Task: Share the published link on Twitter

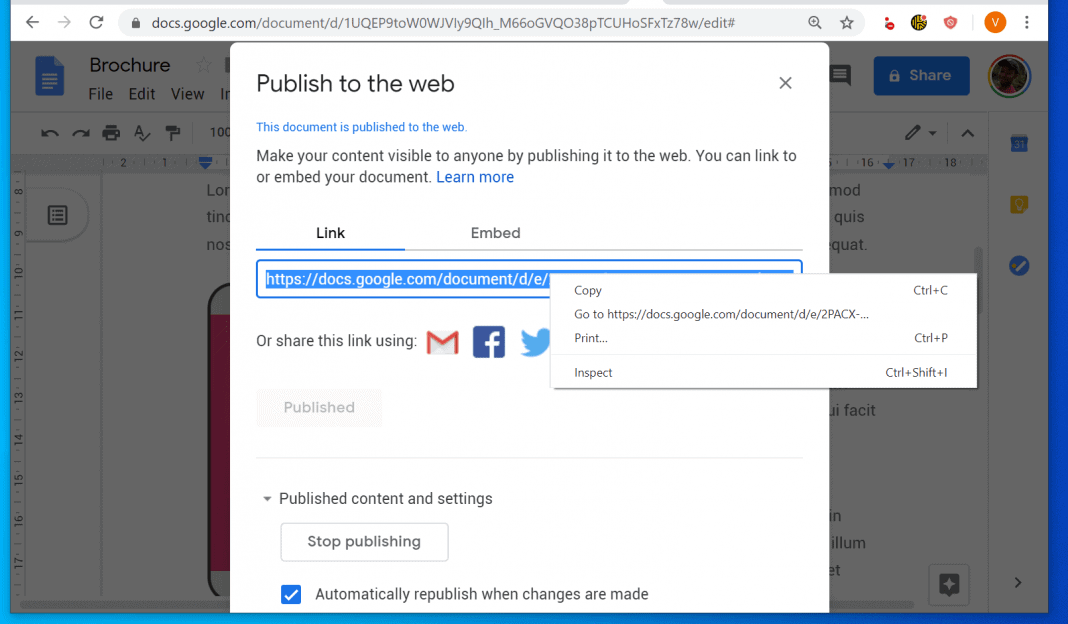Action: tap(535, 342)
